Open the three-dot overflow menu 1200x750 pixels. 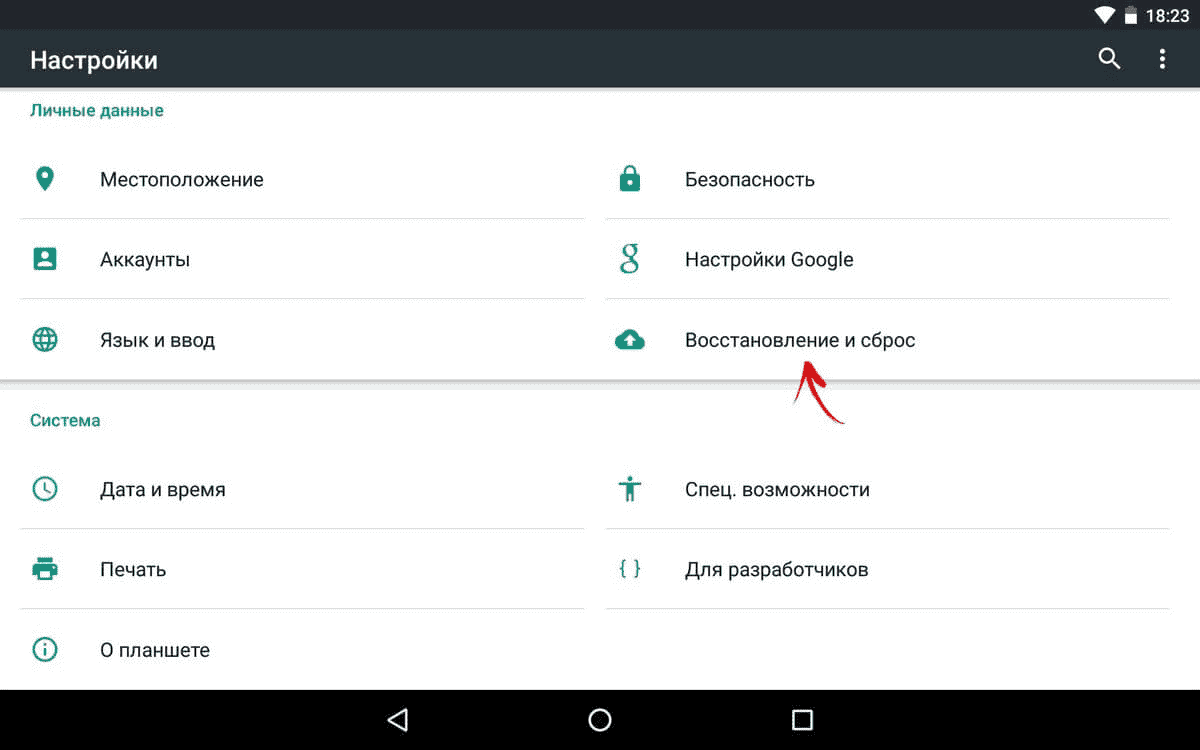1162,59
